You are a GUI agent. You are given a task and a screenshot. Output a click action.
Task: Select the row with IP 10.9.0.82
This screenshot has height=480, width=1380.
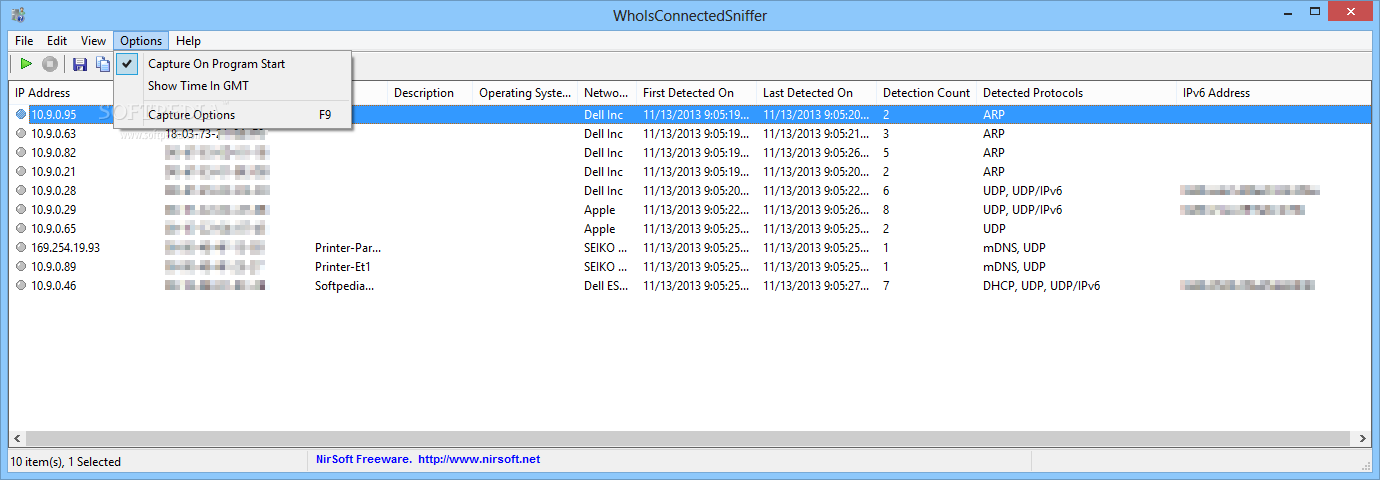pos(690,153)
